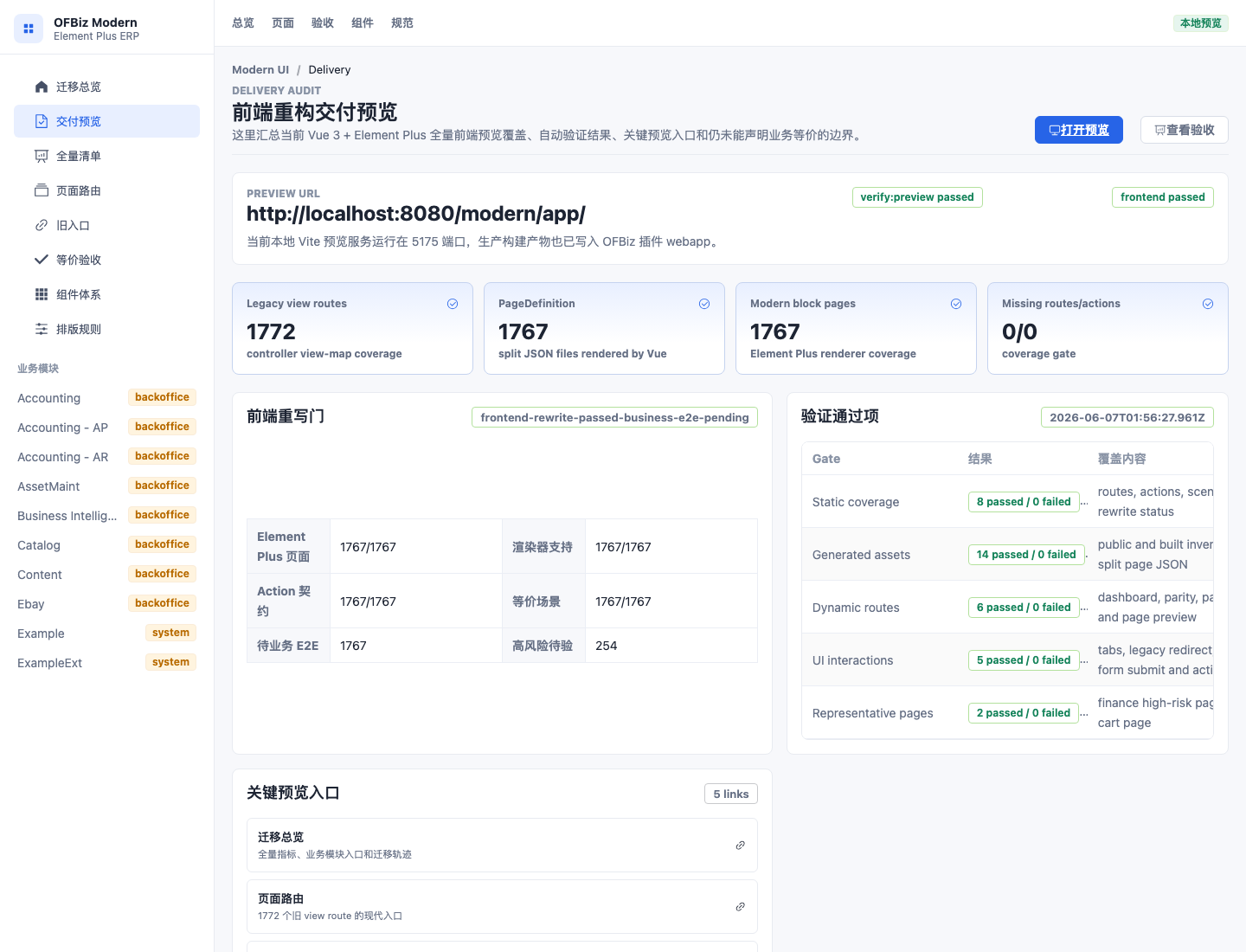
Task: Click the 14 passed / 0 failed result tag
Action: tap(1026, 555)
